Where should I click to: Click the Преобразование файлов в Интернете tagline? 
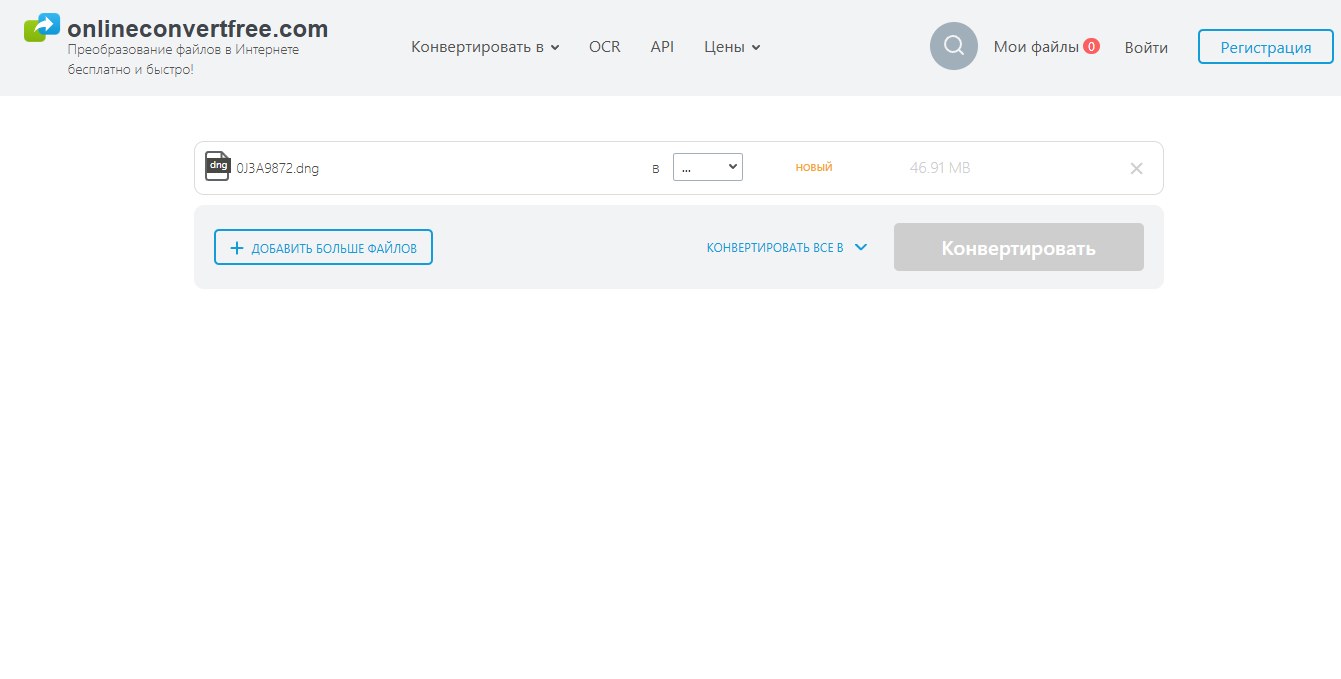click(x=183, y=59)
